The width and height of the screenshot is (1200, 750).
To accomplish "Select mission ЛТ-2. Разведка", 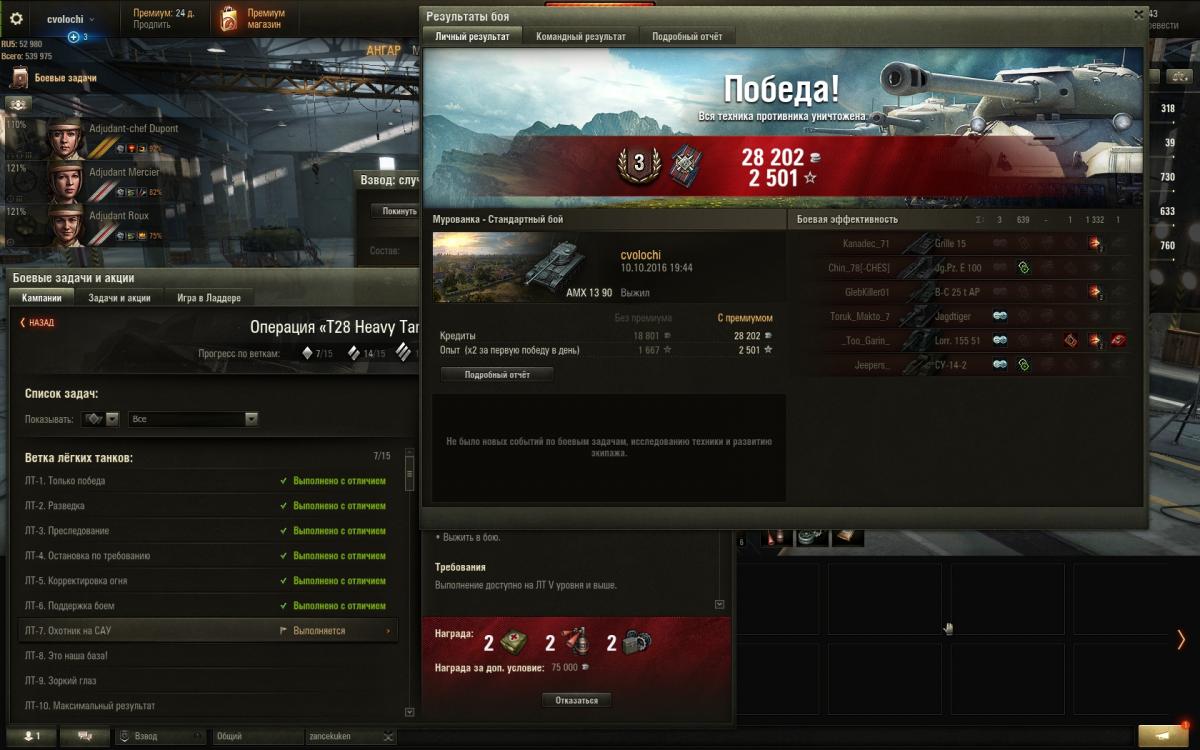I will click(x=208, y=506).
